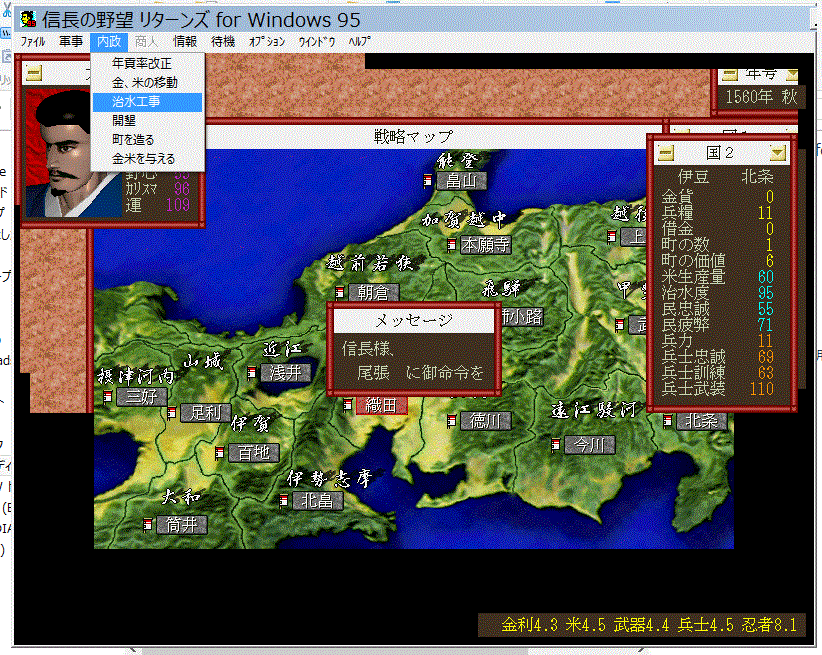Open the 軍事 menu
This screenshot has height=655, width=822.
71,42
